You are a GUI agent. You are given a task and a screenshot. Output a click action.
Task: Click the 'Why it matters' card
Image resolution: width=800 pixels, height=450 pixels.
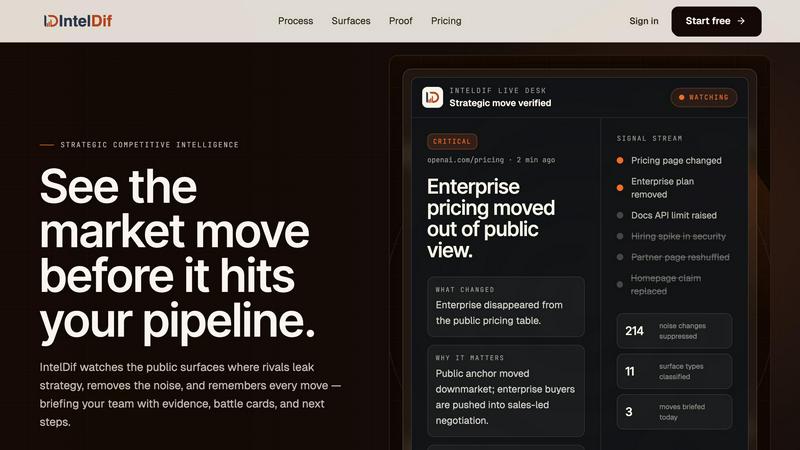[506, 391]
